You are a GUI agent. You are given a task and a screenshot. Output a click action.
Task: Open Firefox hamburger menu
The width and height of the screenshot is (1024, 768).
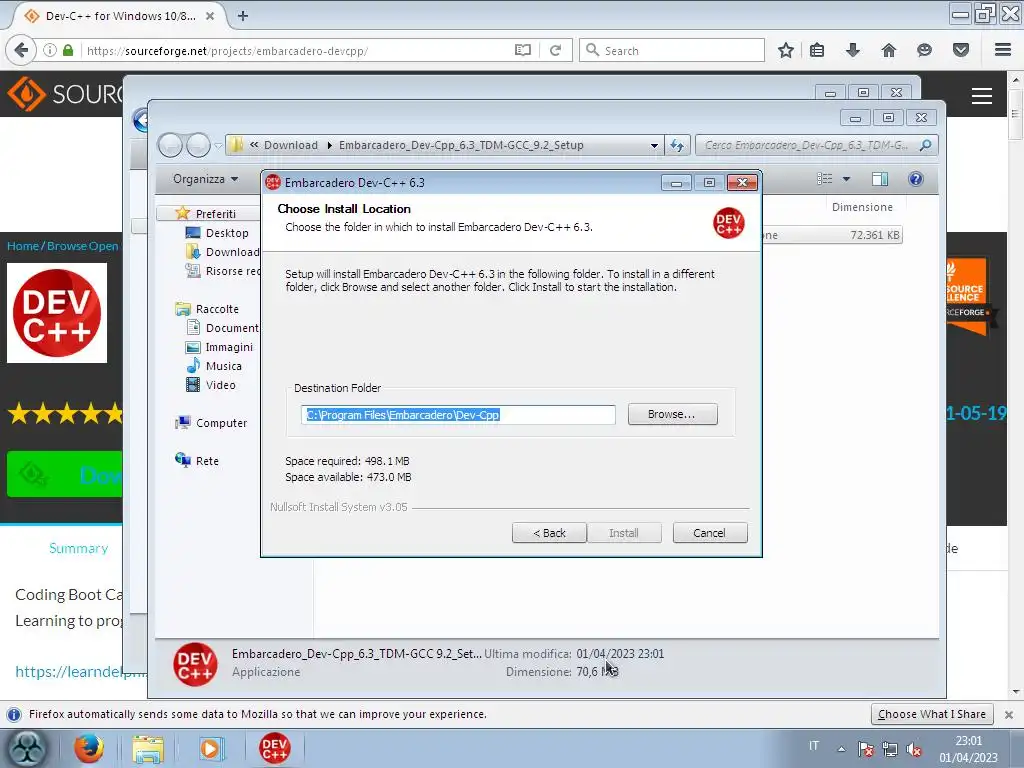(x=1003, y=50)
